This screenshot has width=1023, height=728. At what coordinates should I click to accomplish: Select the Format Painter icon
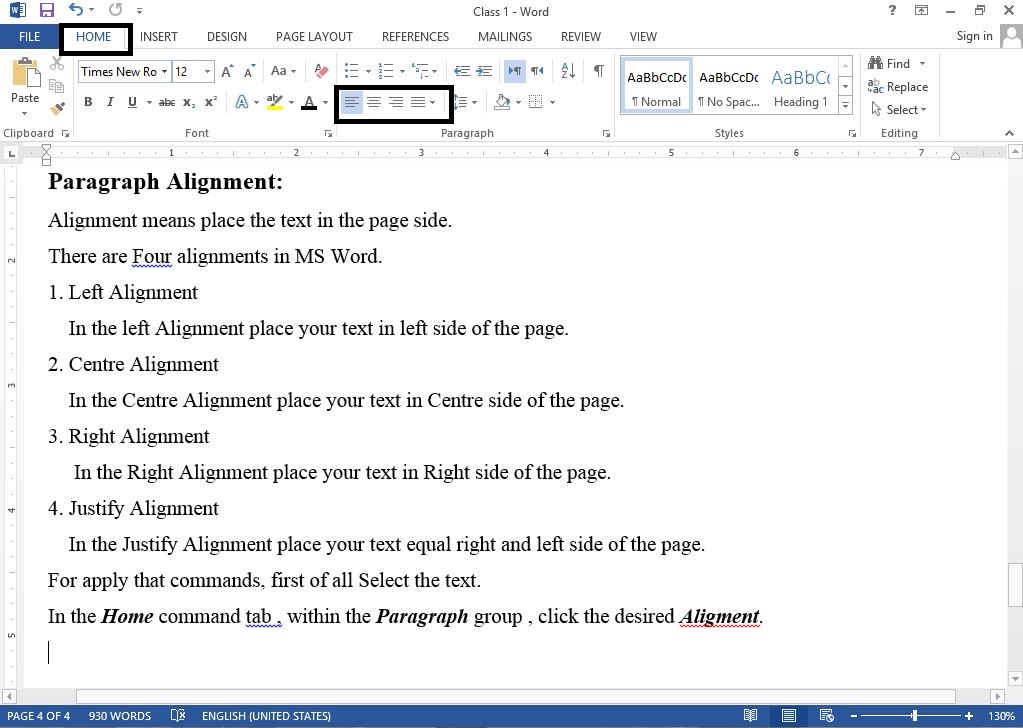pyautogui.click(x=57, y=108)
